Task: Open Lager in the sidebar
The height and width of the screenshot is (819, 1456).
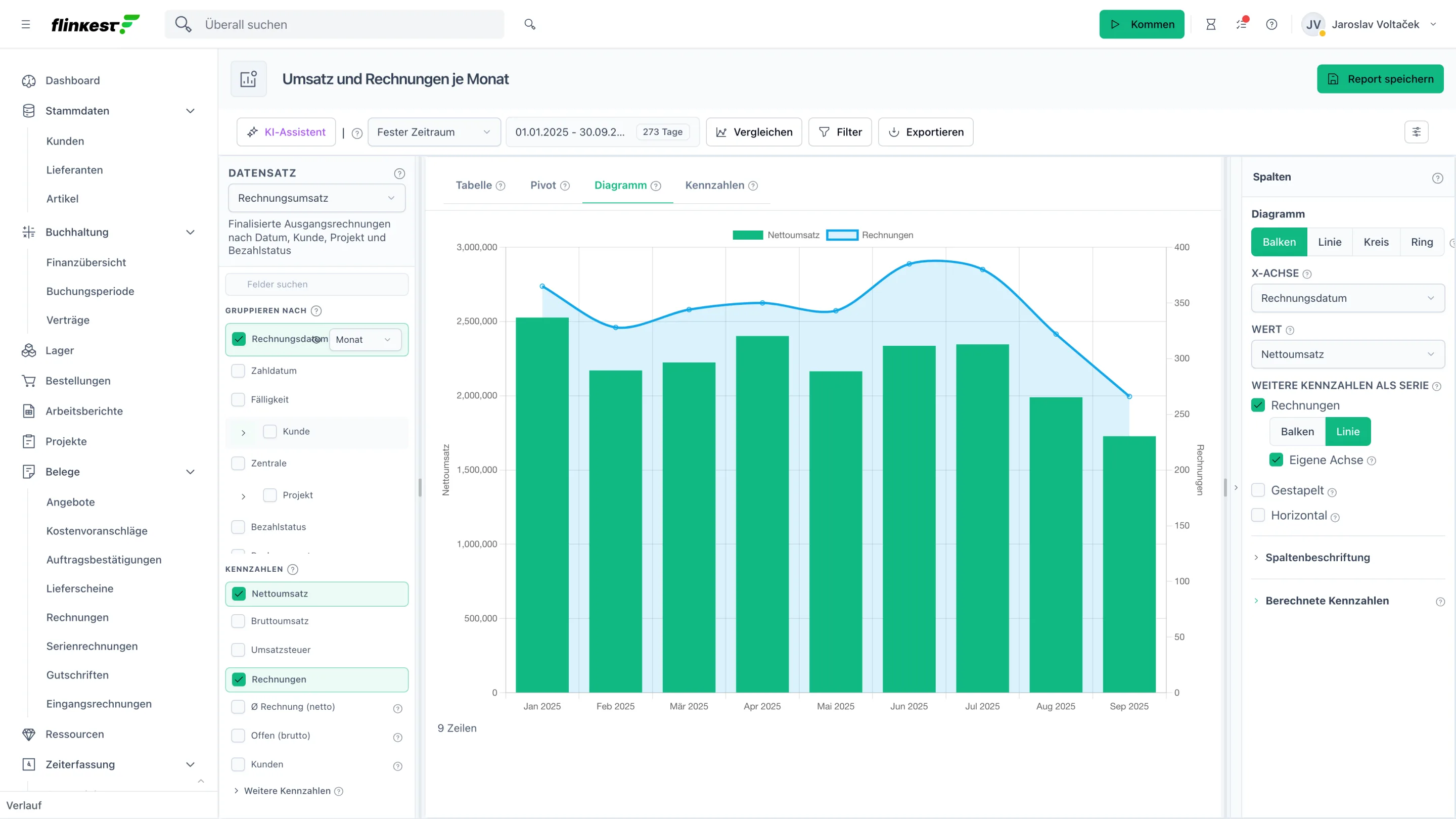Action: 59,350
